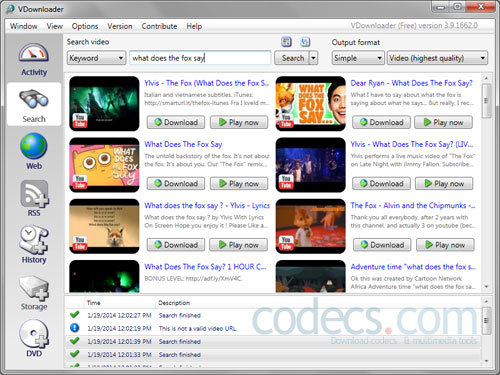Click in the search video text field
Image resolution: width=500 pixels, height=375 pixels.
pos(200,58)
